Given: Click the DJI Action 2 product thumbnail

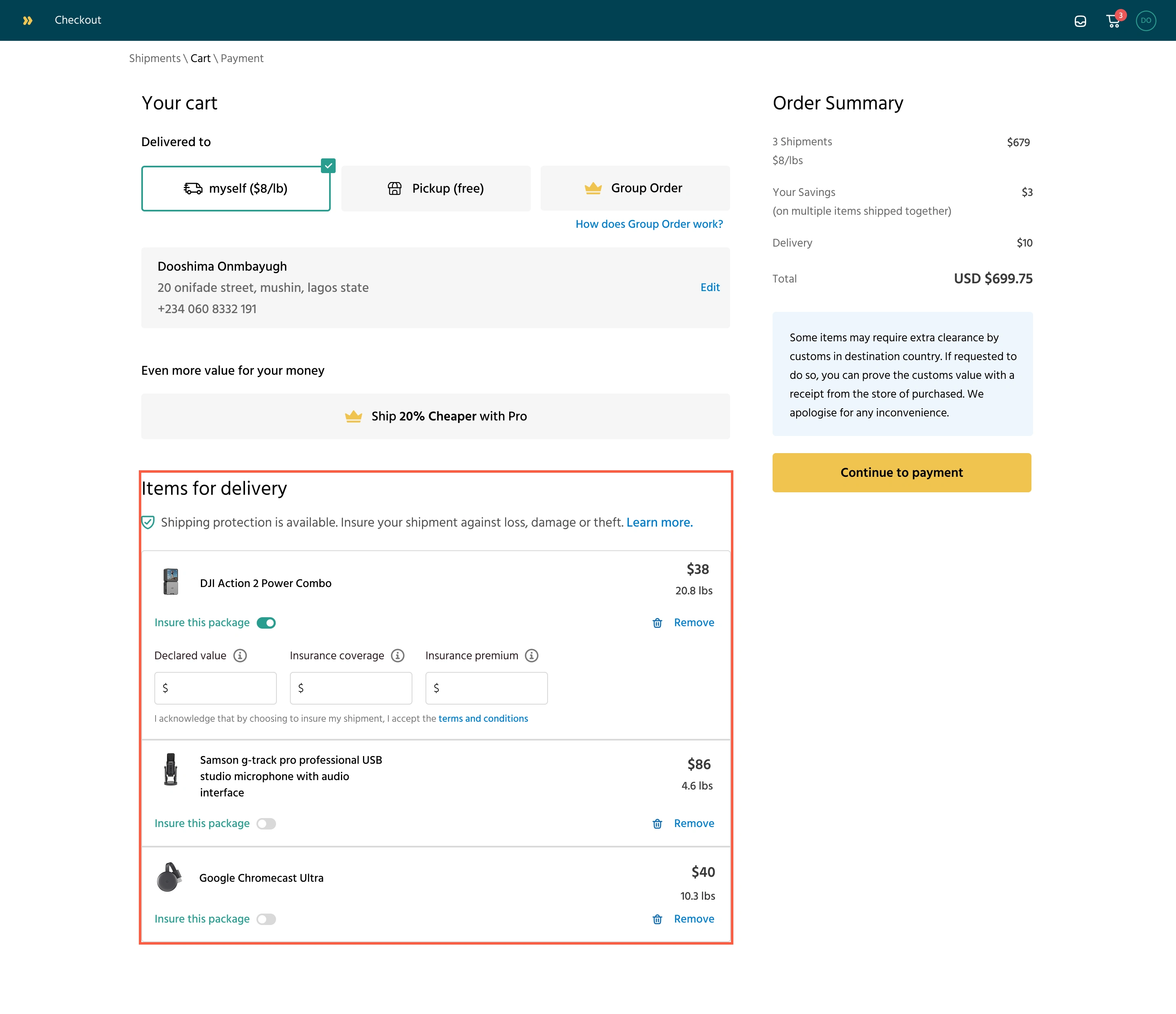Looking at the screenshot, I should tap(171, 582).
